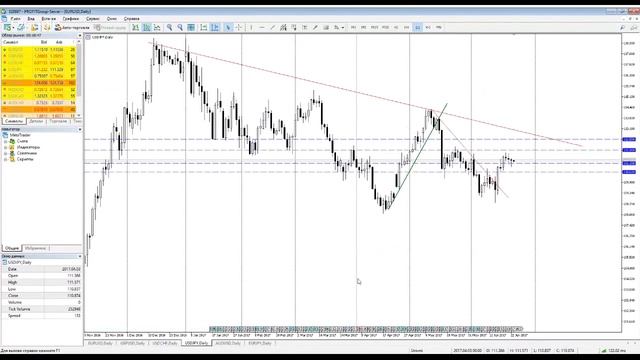This screenshot has height=360, width=640.
Task: Select the crosshair tool
Action: point(239,27)
